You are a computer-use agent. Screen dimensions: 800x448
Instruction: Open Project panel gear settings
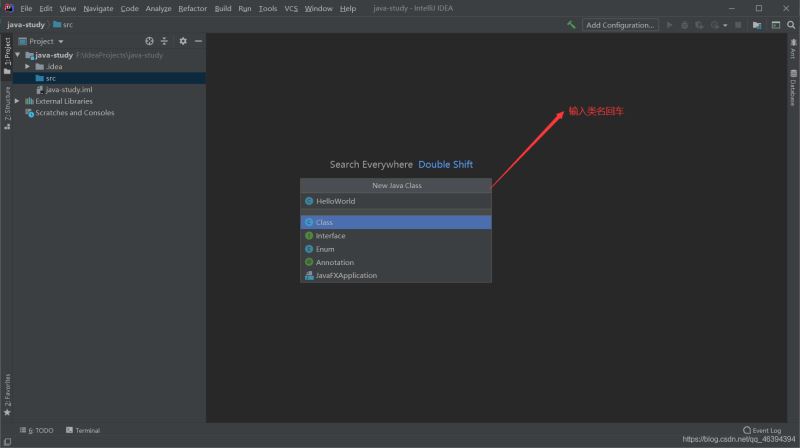pos(183,41)
